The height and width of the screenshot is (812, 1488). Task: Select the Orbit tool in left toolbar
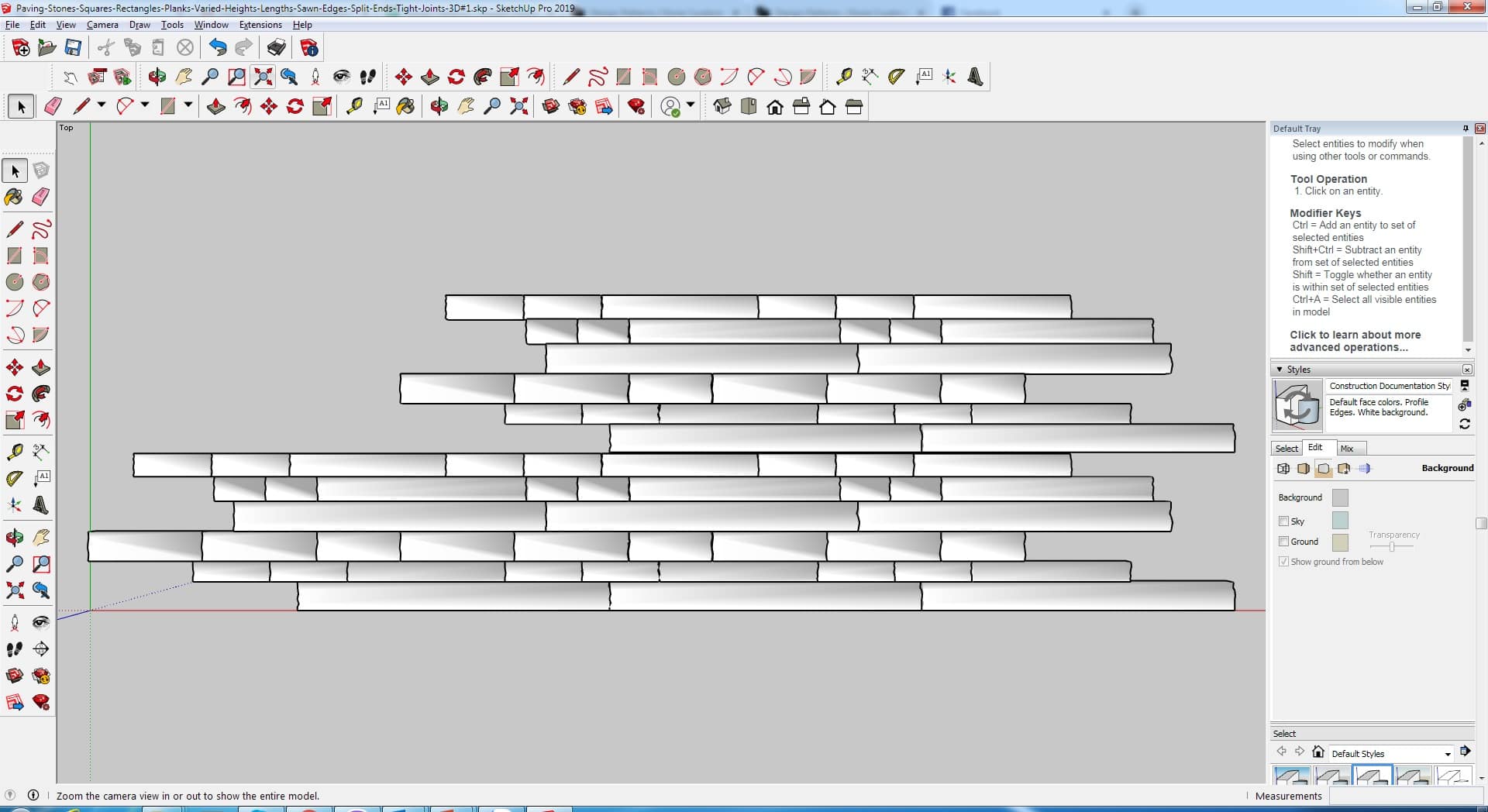tap(14, 538)
